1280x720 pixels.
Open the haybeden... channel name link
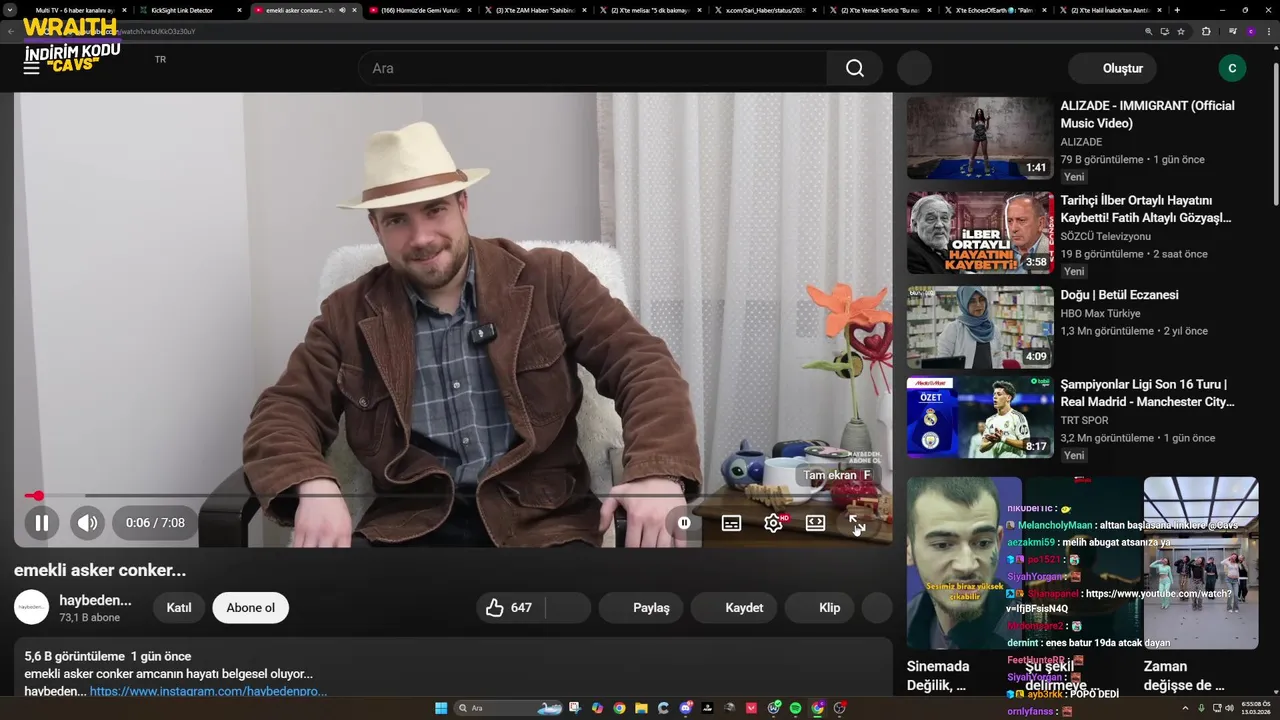point(95,600)
